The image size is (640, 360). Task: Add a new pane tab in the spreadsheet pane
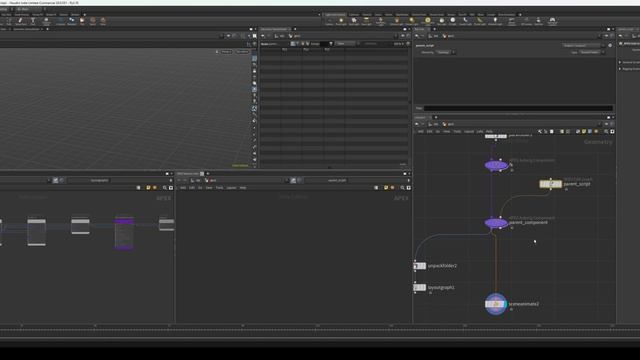pyautogui.click(x=295, y=29)
